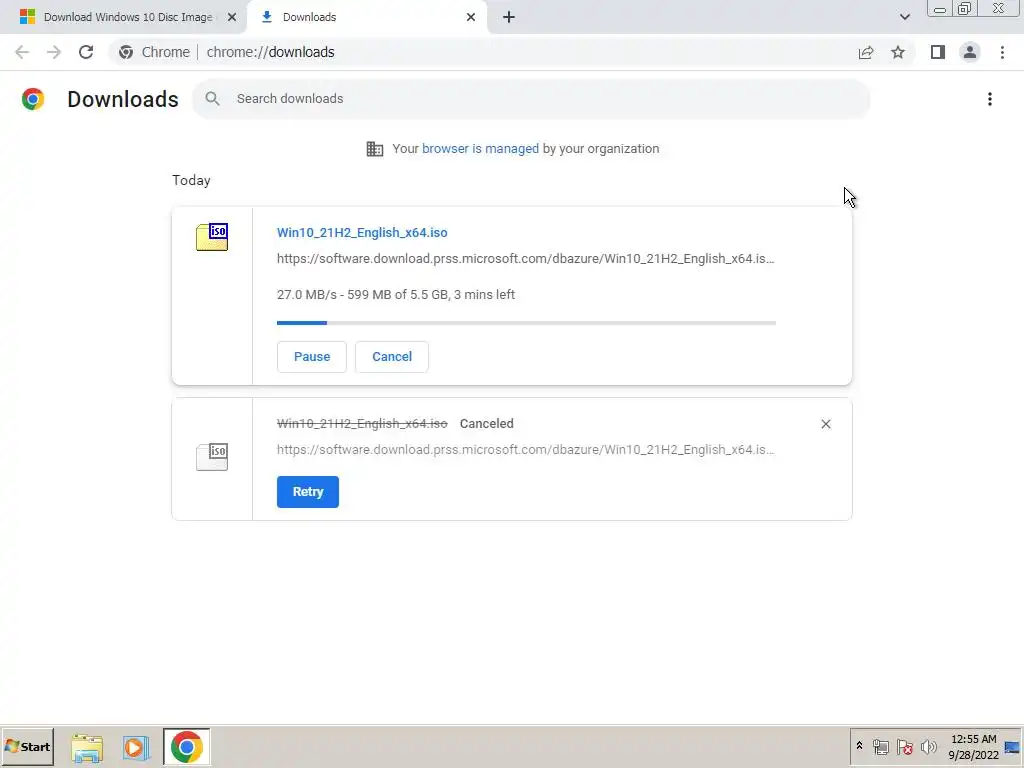Click the Chrome logo beside Downloads heading
The height and width of the screenshot is (768, 1024).
click(x=33, y=99)
